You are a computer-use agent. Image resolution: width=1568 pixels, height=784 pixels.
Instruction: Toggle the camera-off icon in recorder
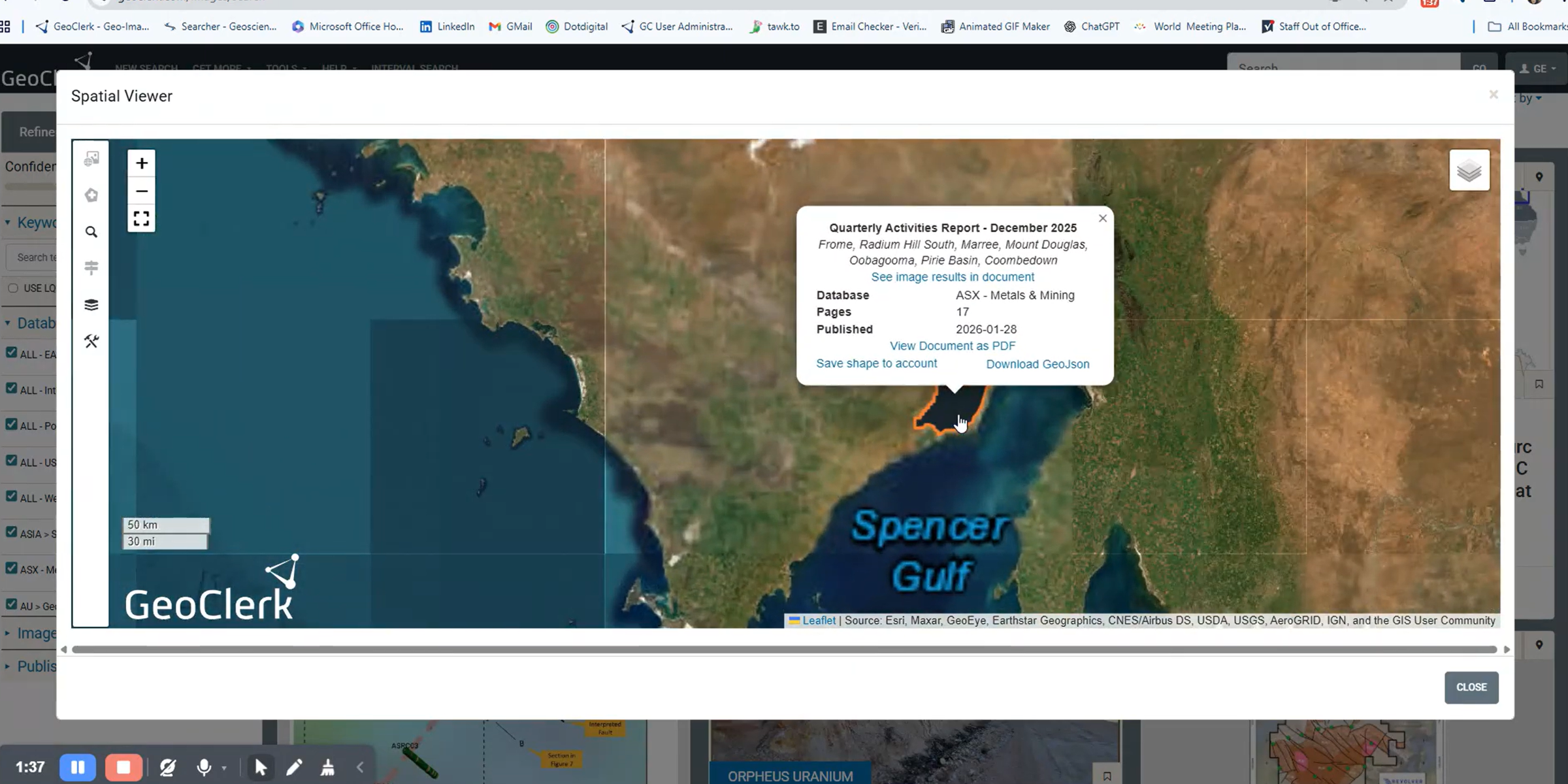point(168,767)
